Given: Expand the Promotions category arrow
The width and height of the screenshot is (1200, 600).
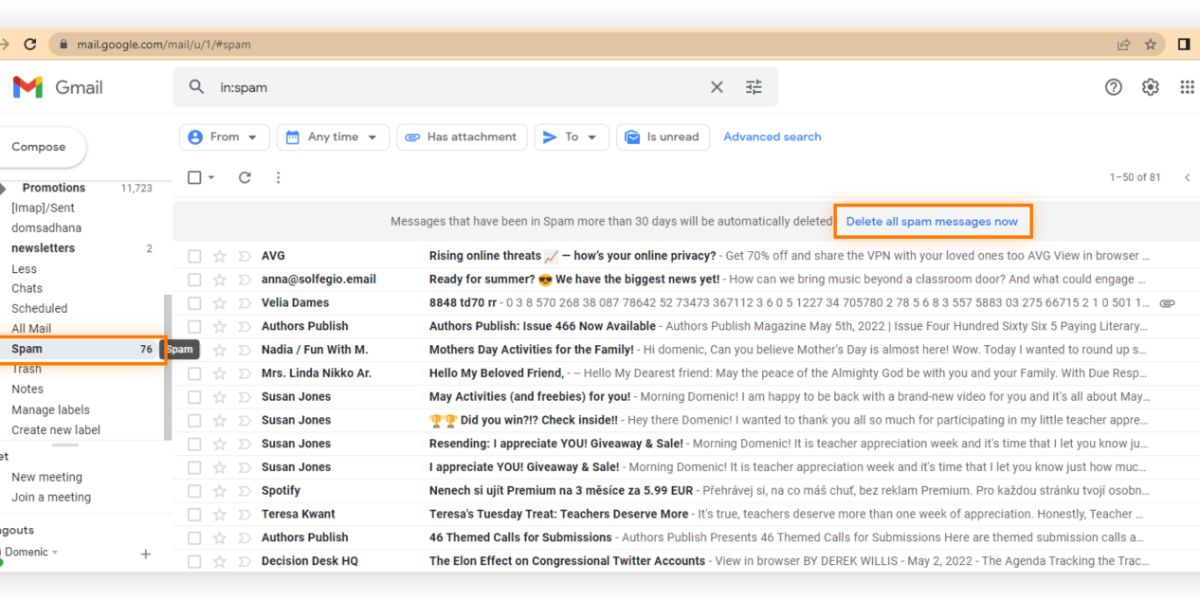Looking at the screenshot, I should click(2, 188).
